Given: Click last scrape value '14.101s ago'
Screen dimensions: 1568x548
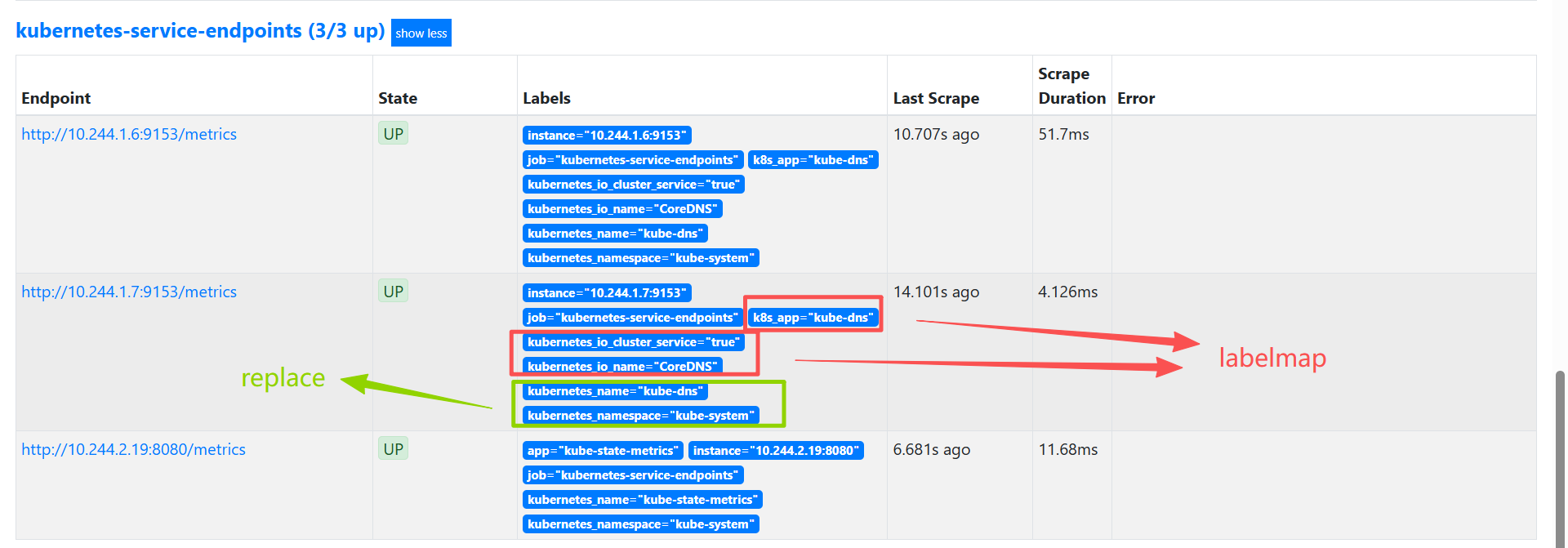Looking at the screenshot, I should coord(936,292).
